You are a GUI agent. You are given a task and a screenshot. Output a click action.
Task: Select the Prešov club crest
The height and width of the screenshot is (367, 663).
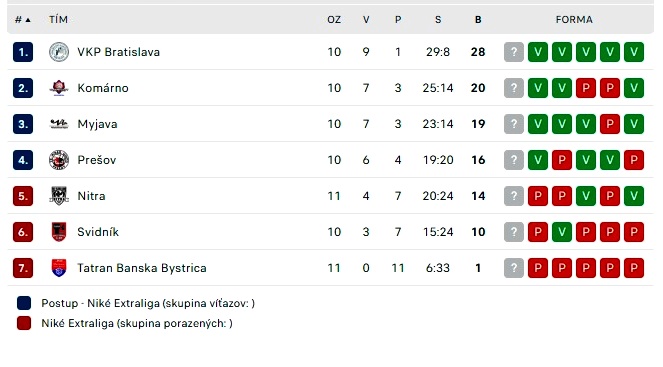pos(59,160)
